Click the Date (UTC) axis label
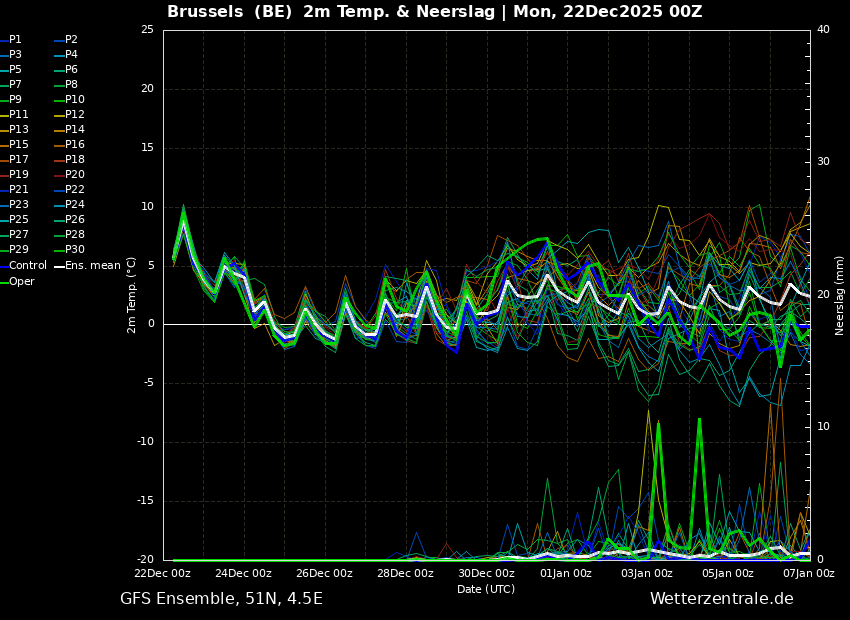Screen dimensions: 850x620 486,589
